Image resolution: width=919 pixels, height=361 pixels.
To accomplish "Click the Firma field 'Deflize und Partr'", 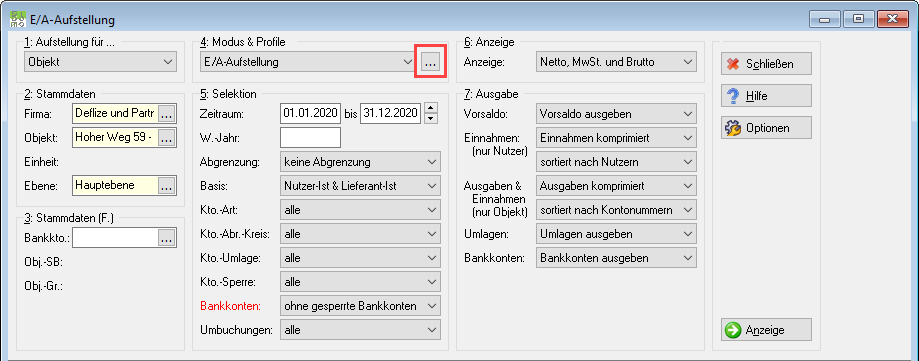I will tap(115, 114).
